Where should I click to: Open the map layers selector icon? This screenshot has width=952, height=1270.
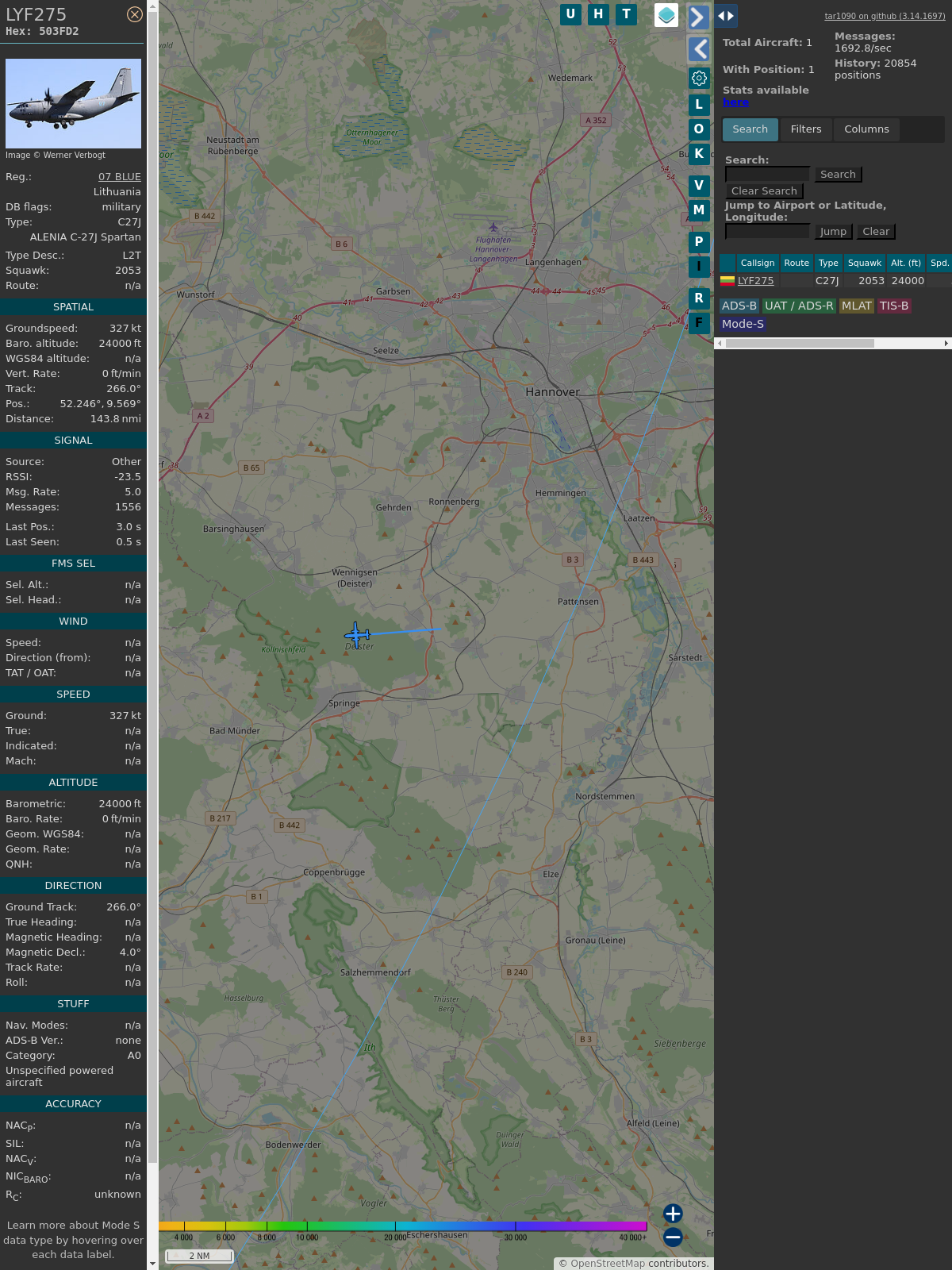coord(666,14)
